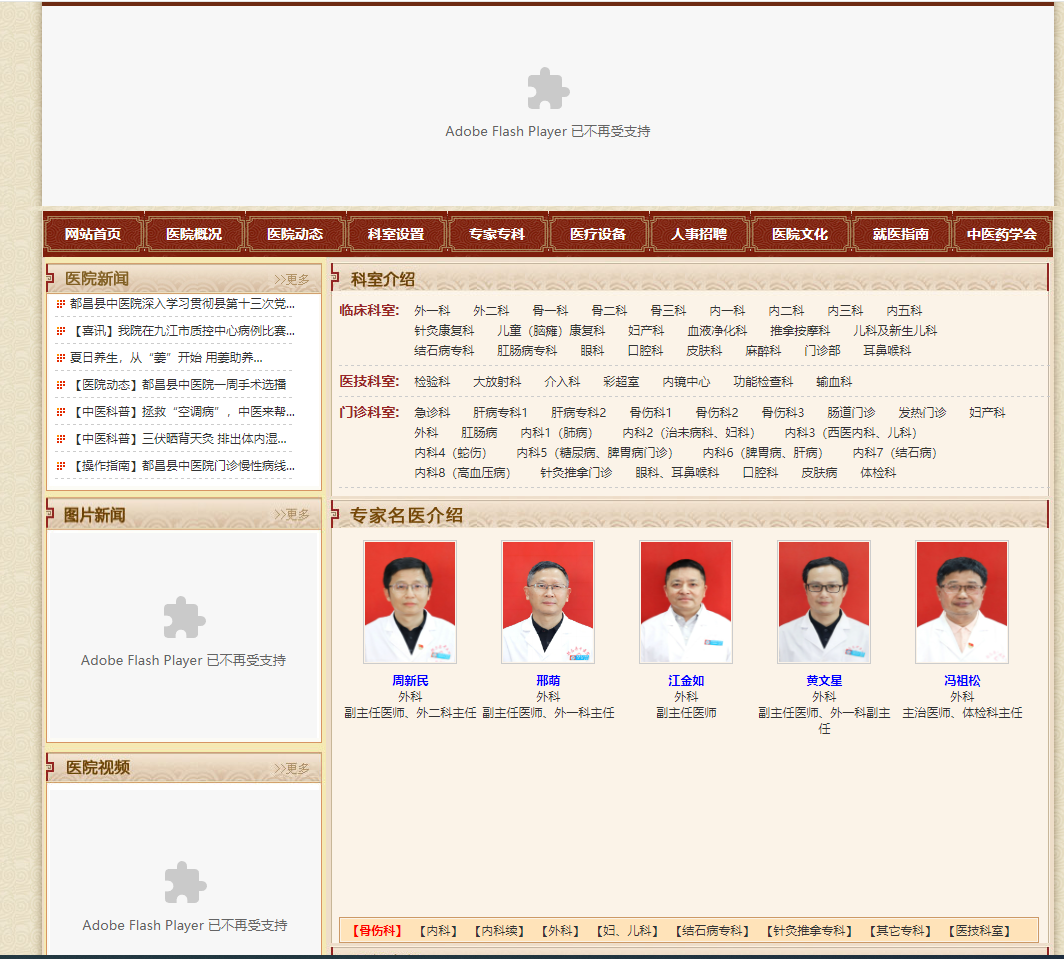Open the 内五科 clinical department
This screenshot has height=959, width=1064.
coord(905,311)
